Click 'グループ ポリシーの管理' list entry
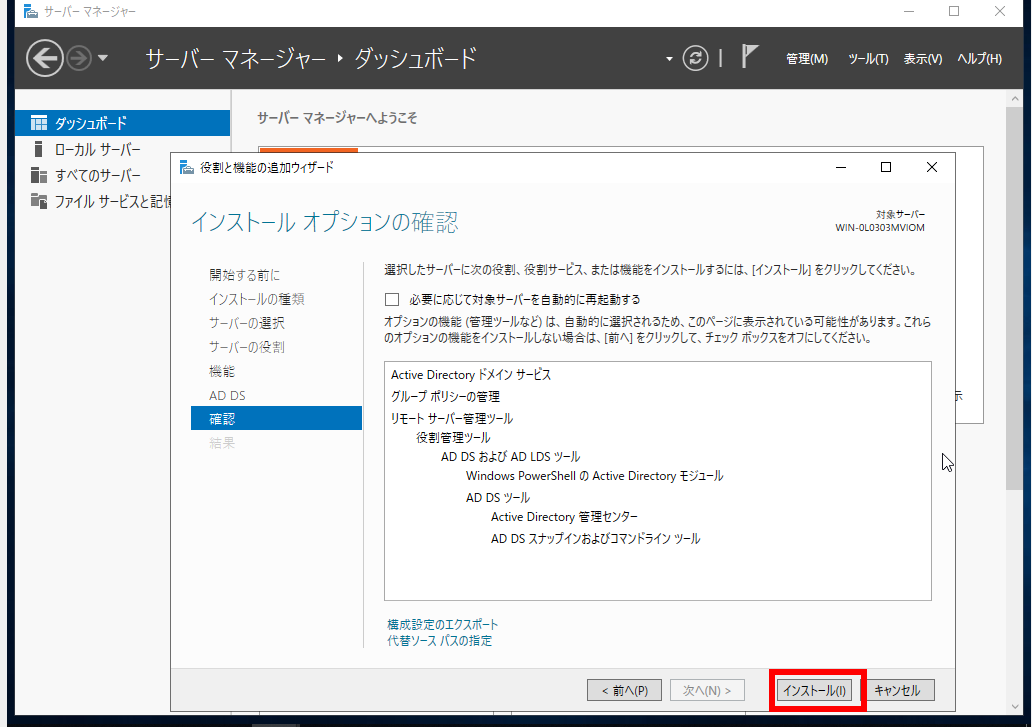Viewport: 1032px width, 727px height. coord(445,397)
